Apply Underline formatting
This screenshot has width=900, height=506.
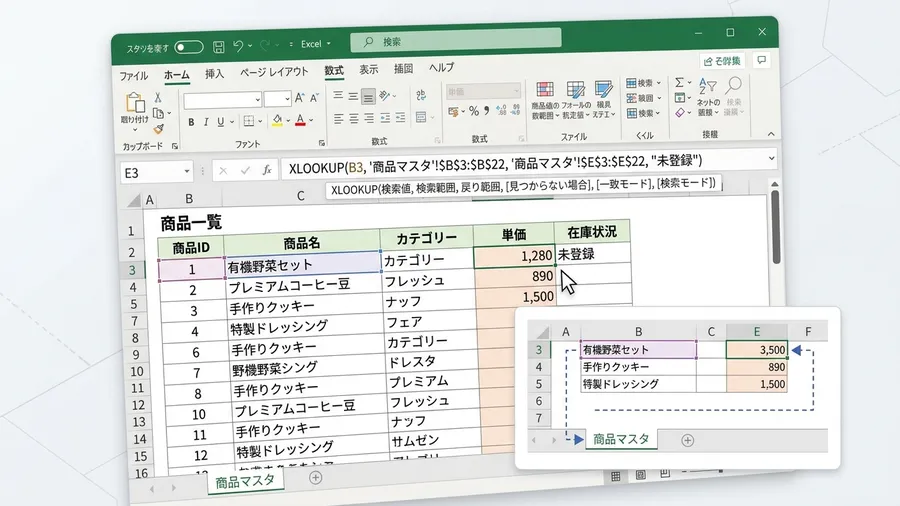click(220, 122)
